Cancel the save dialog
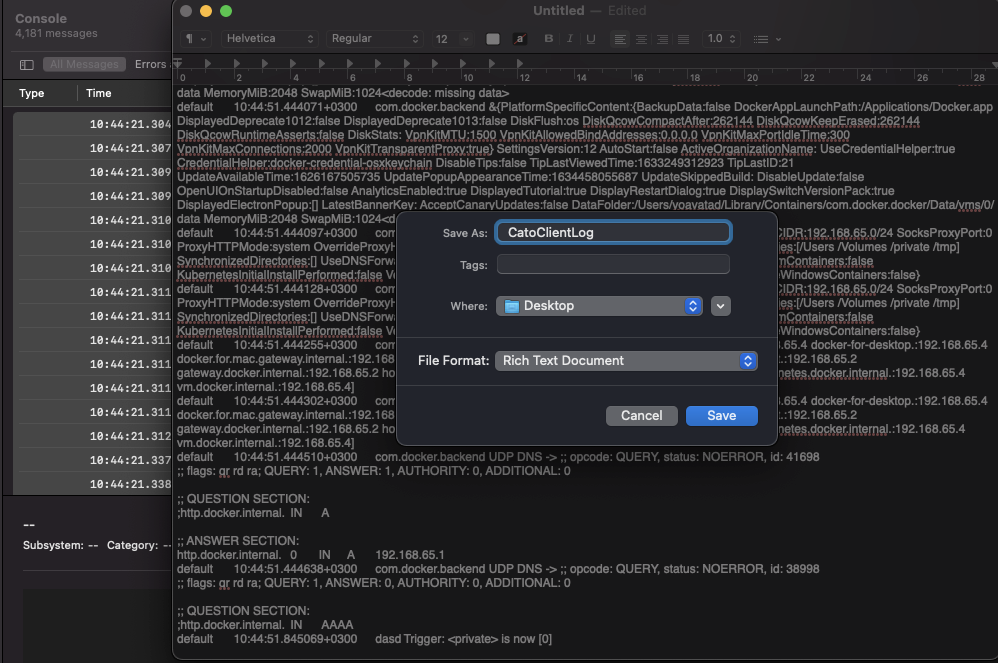This screenshot has height=663, width=998. 641,416
